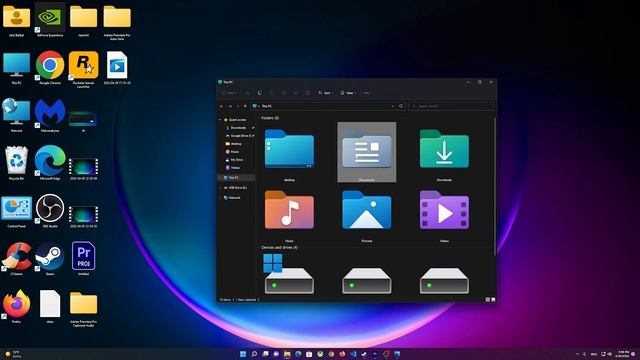Image resolution: width=640 pixels, height=360 pixels.
Task: Select the third hard drive icon in the row
Action: pyautogui.click(x=444, y=280)
